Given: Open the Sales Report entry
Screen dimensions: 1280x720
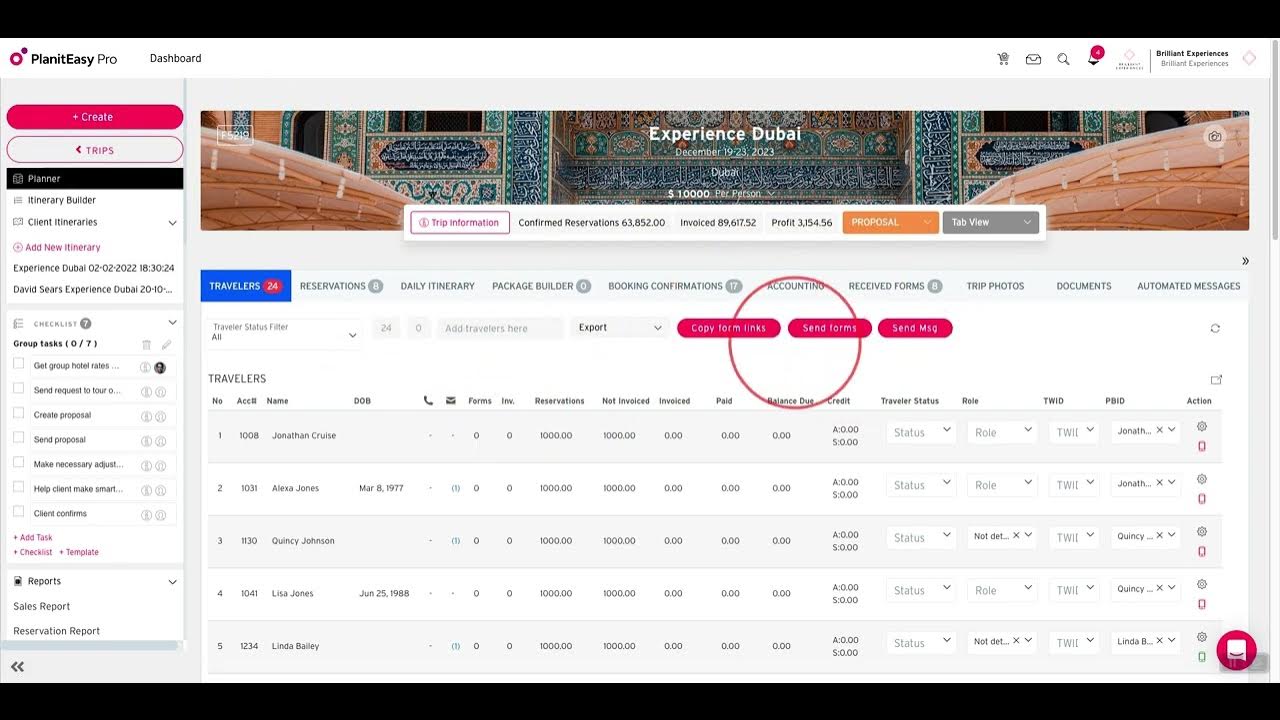Looking at the screenshot, I should click(42, 606).
